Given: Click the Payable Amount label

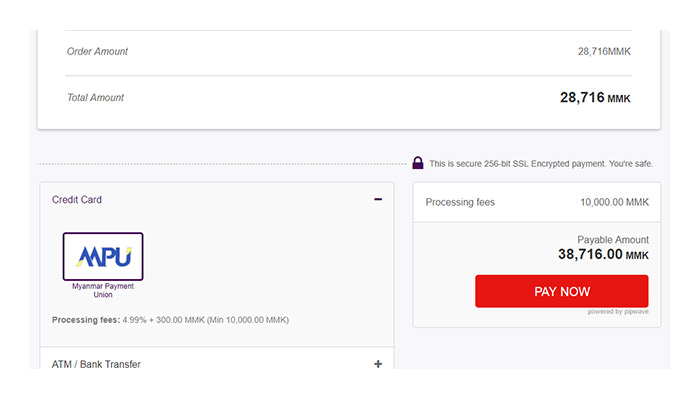Looking at the screenshot, I should [x=613, y=240].
